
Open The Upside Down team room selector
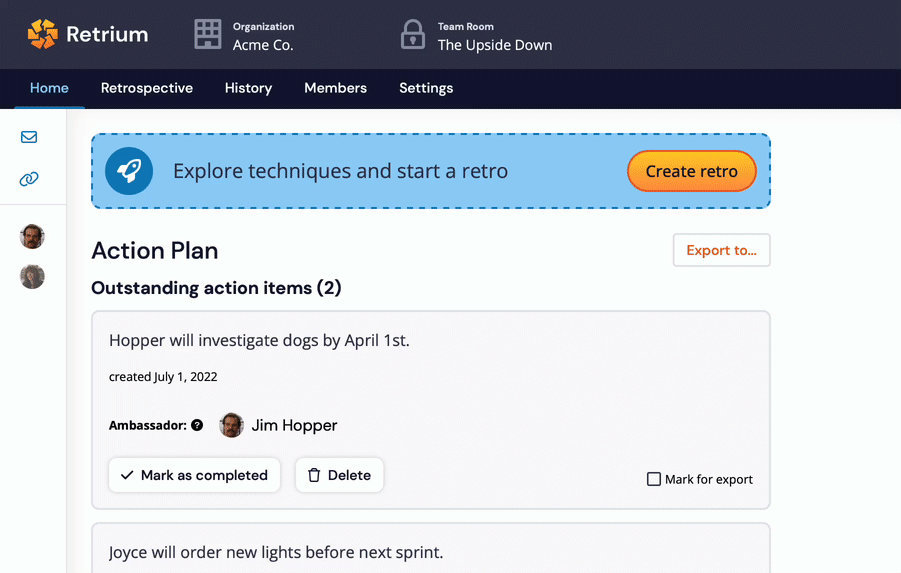pos(494,44)
